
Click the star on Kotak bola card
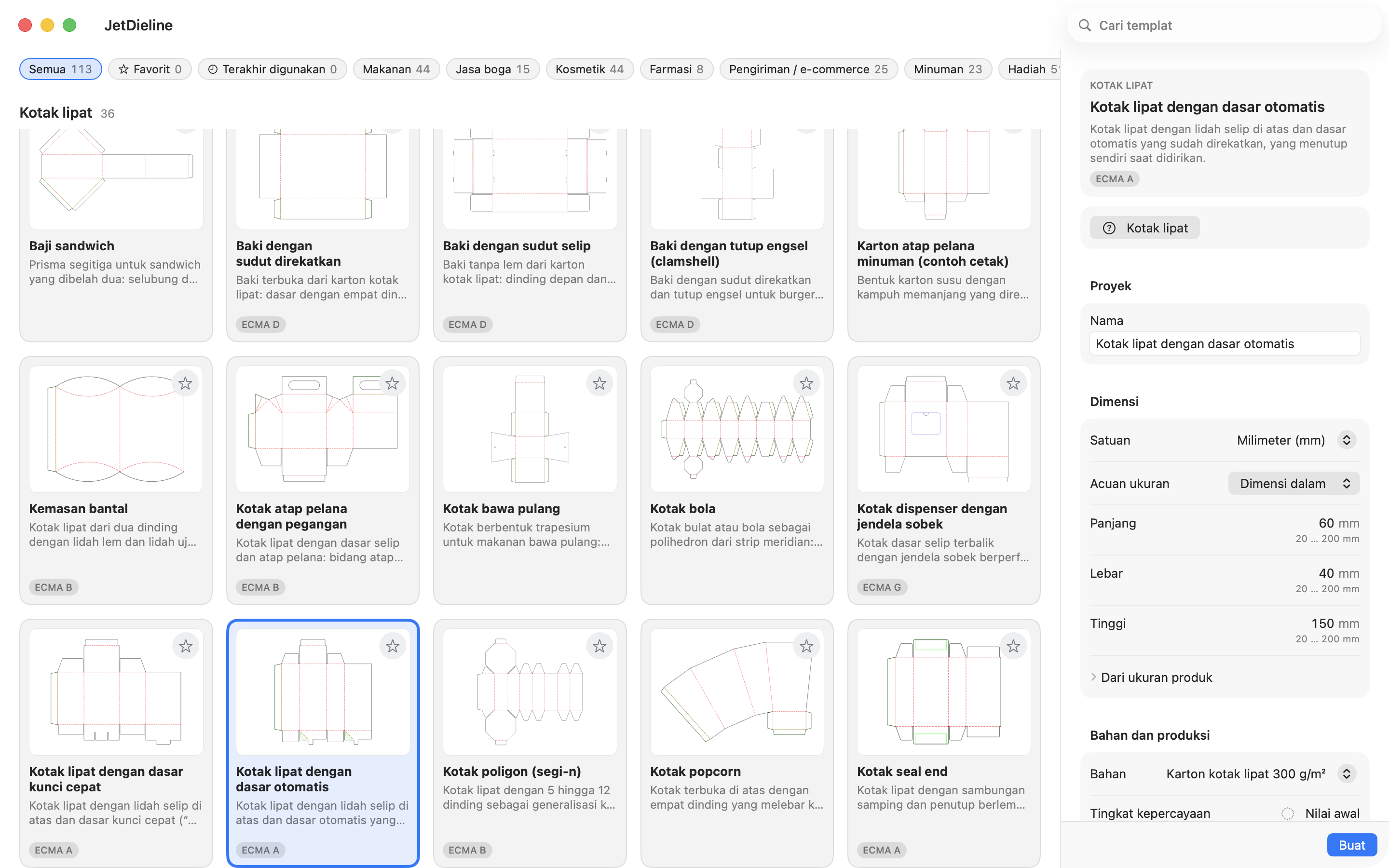(806, 383)
